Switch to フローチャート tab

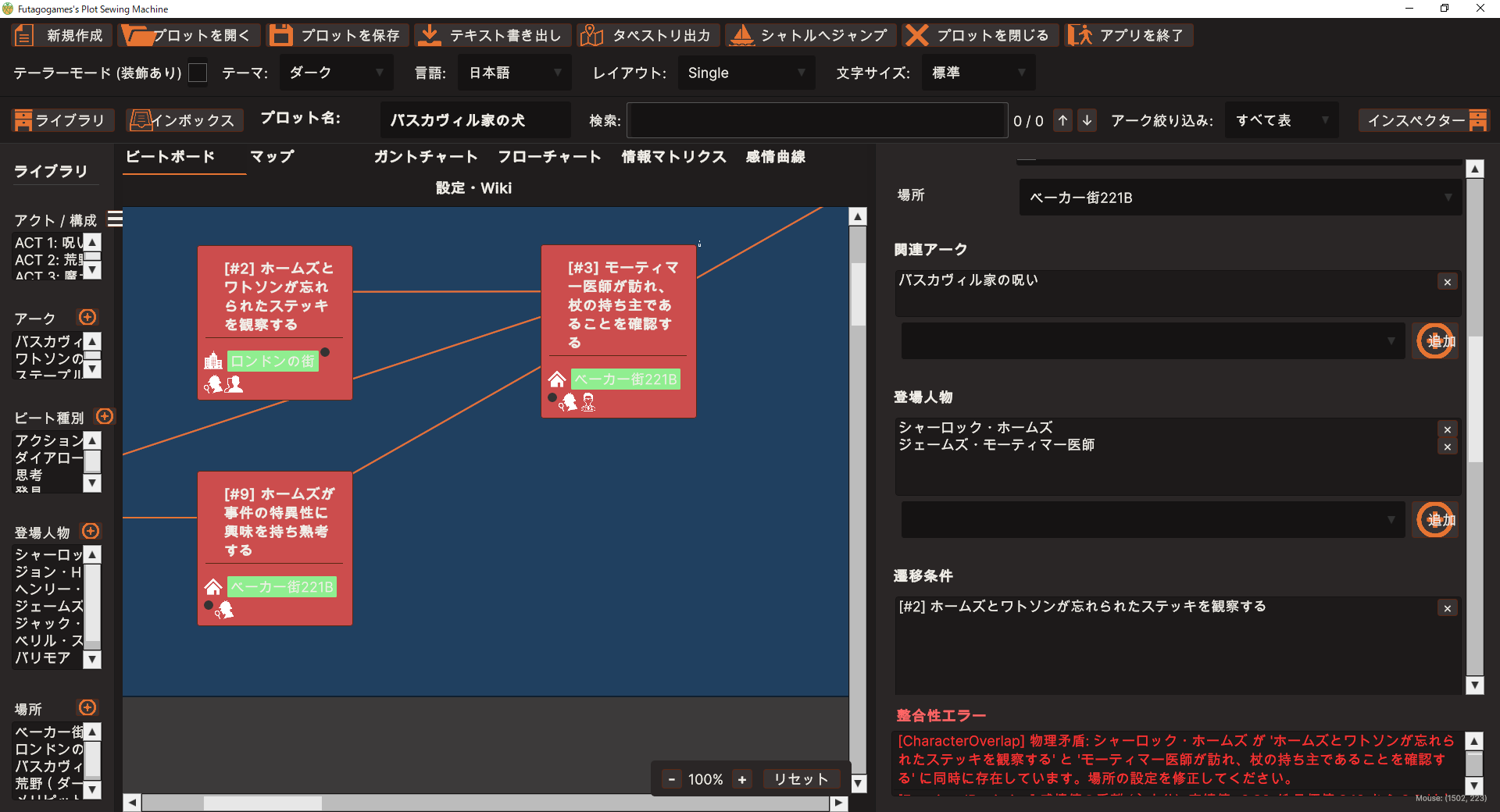pyautogui.click(x=549, y=156)
